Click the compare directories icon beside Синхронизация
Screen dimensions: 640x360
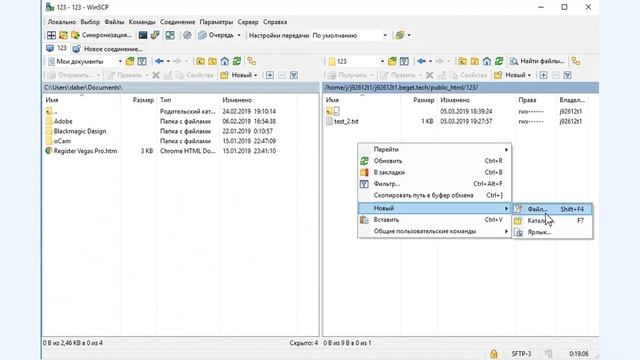(x=63, y=36)
